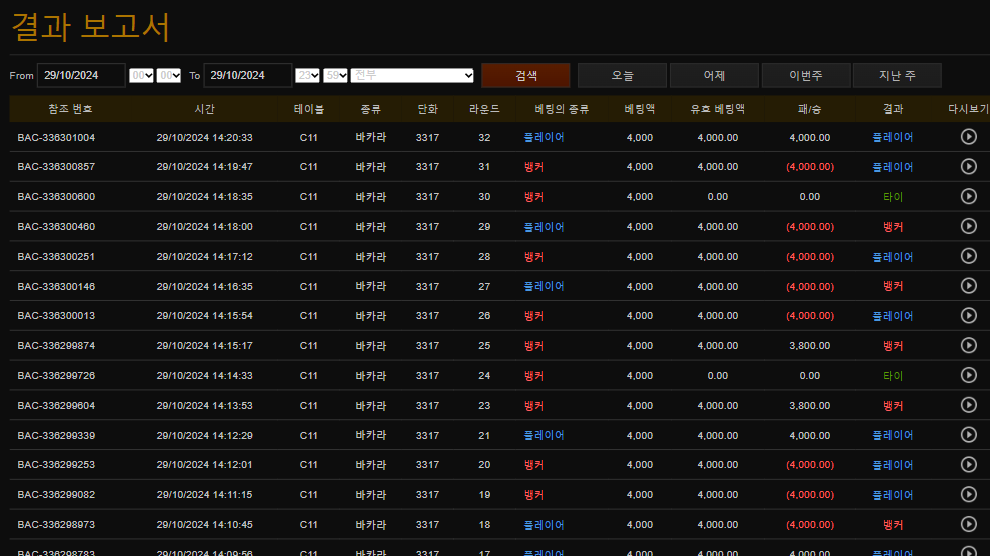990x556 pixels.
Task: Filter results by 지난 주 last week
Action: (897, 76)
